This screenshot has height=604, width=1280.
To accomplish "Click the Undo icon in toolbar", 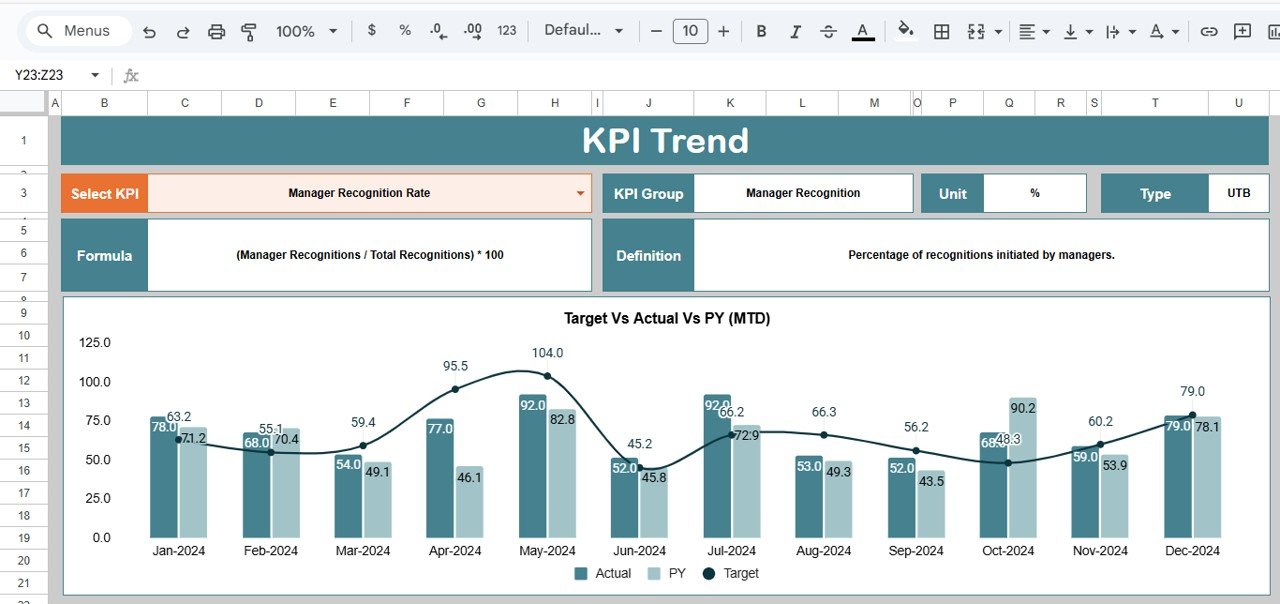I will 150,32.
